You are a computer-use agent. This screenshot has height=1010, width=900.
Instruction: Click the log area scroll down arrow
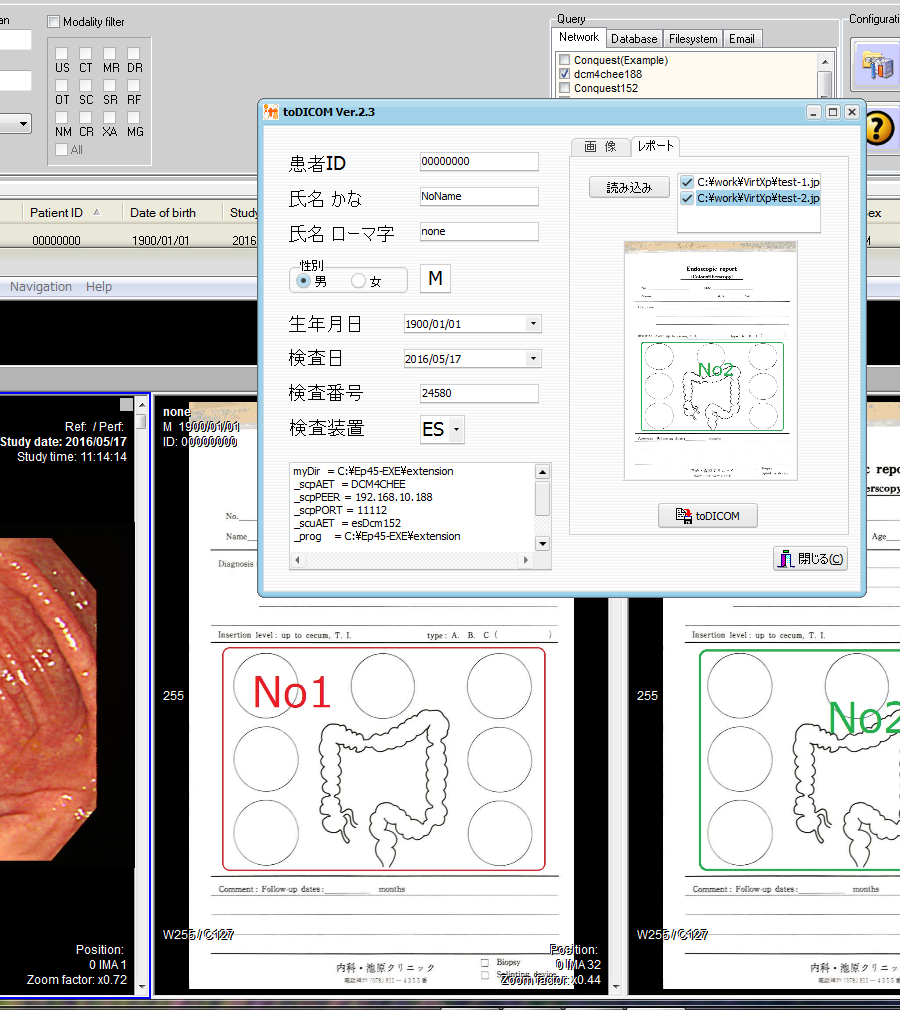pos(542,544)
